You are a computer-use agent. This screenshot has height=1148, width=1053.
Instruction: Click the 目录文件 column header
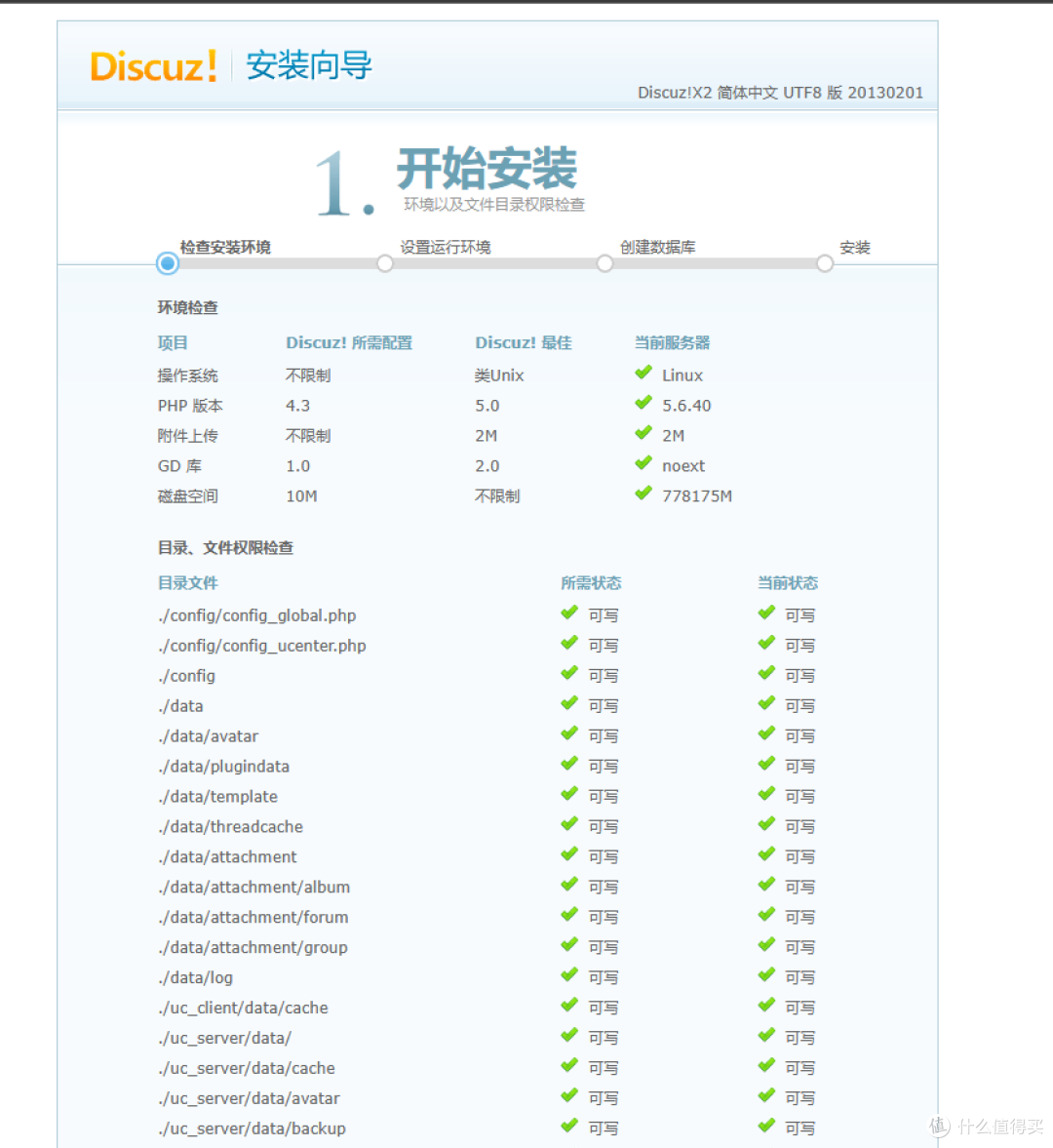point(188,583)
